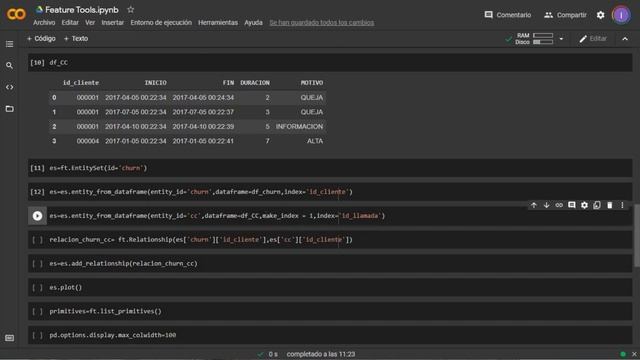
Task: Run the es.add_relationship cell
Action: click(x=37, y=264)
